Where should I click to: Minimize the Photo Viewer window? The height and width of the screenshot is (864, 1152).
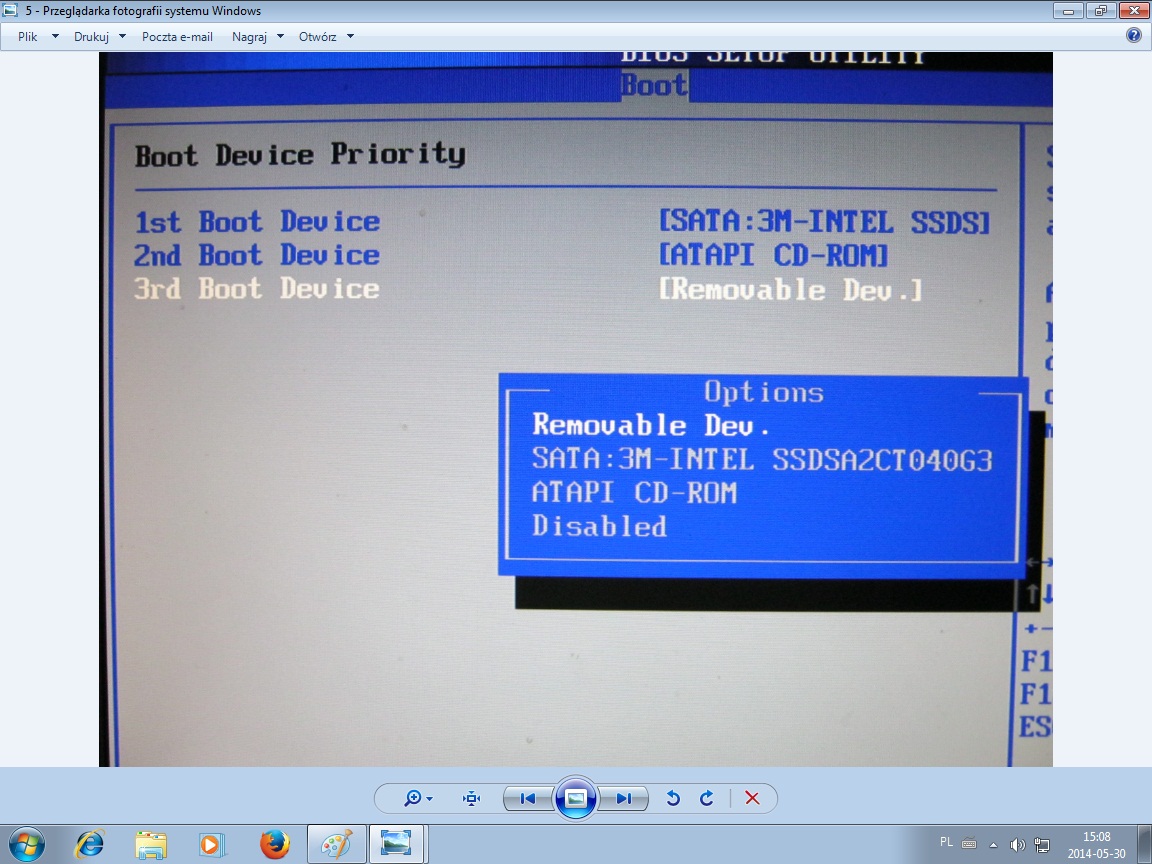coord(1068,10)
